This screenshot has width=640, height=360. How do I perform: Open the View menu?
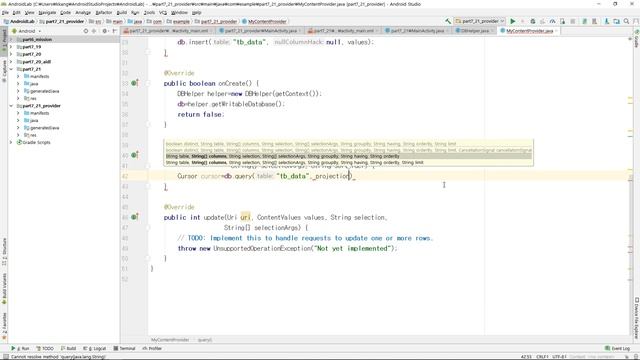tap(29, 13)
